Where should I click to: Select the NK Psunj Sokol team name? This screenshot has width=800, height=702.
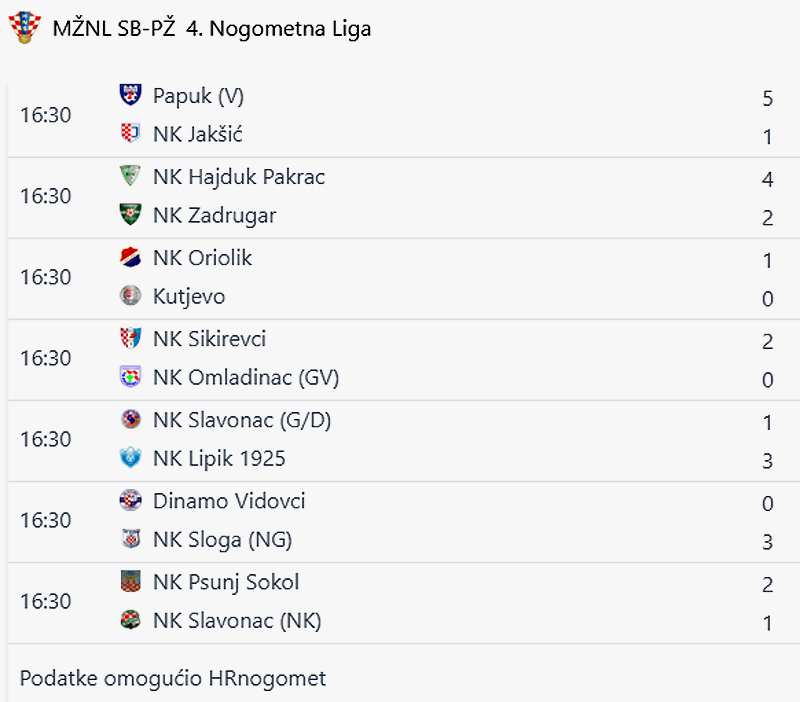(x=226, y=582)
